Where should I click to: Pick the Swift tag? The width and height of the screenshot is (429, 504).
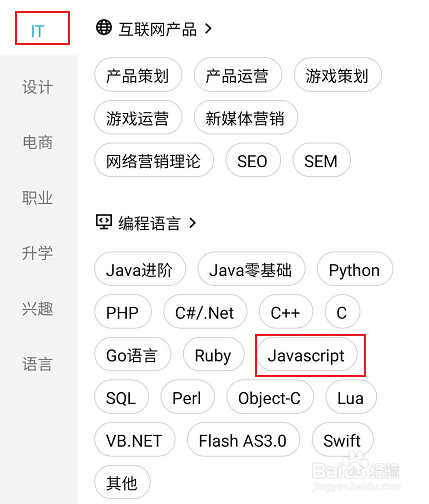click(x=343, y=440)
